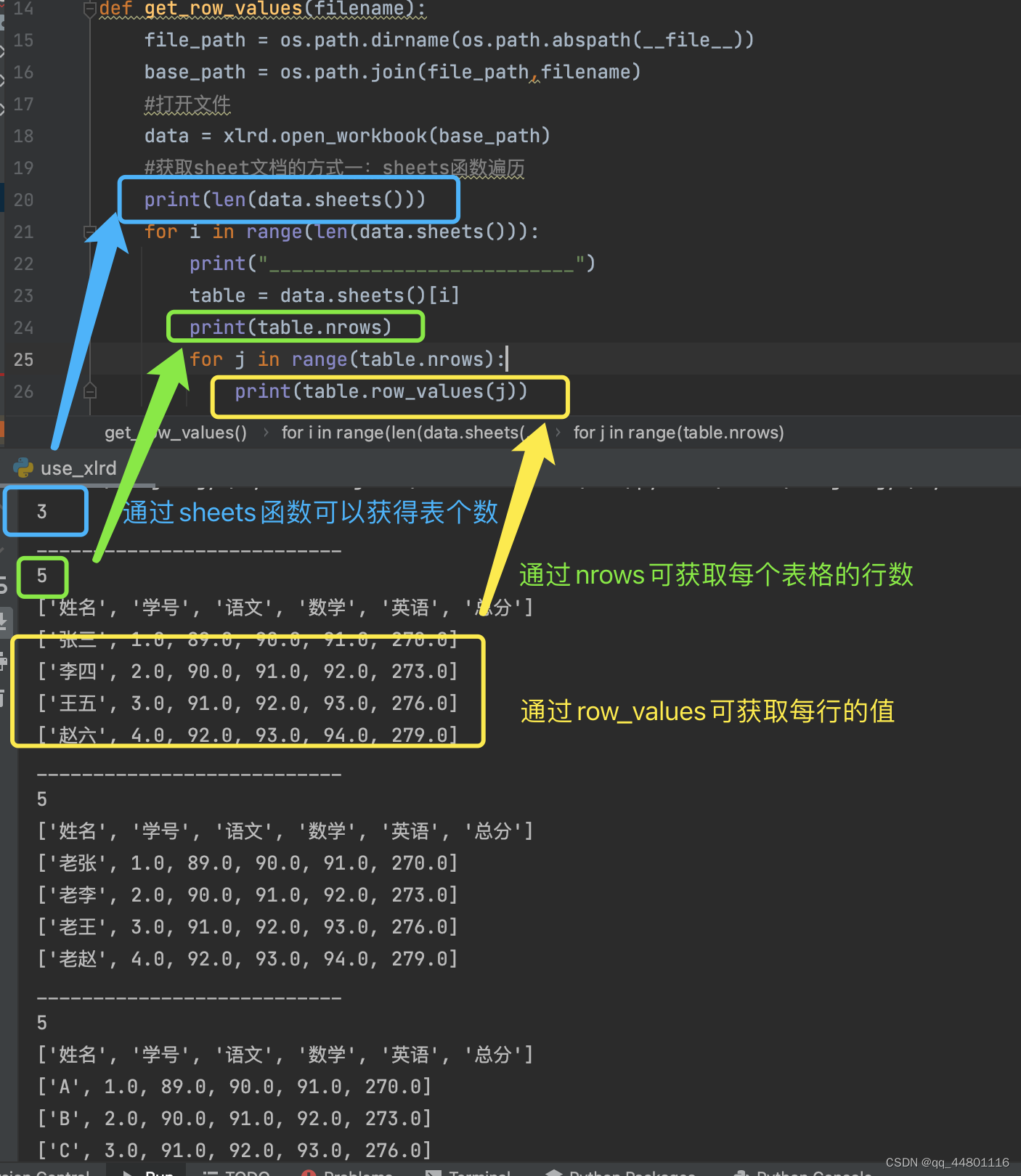Click output row starting with '赵六'
Image resolution: width=1021 pixels, height=1176 pixels.
click(x=248, y=735)
